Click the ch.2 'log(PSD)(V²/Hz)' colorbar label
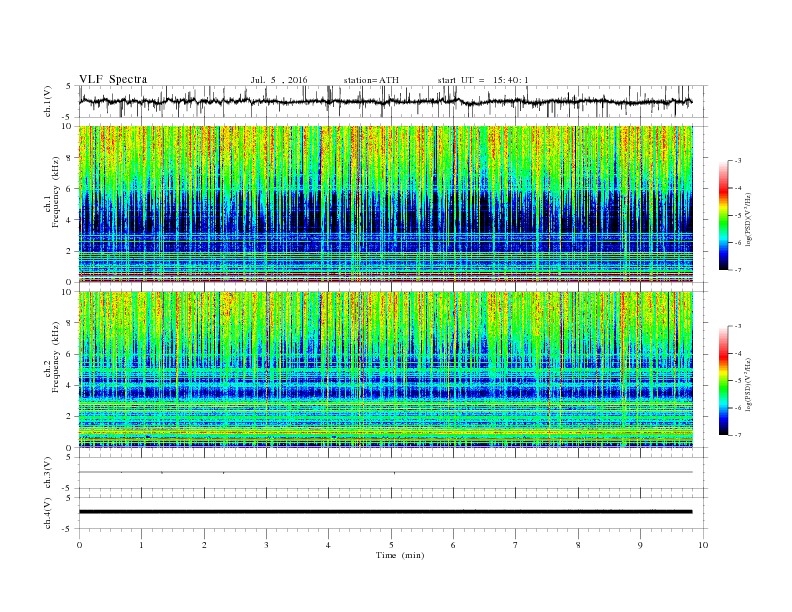 pyautogui.click(x=748, y=385)
